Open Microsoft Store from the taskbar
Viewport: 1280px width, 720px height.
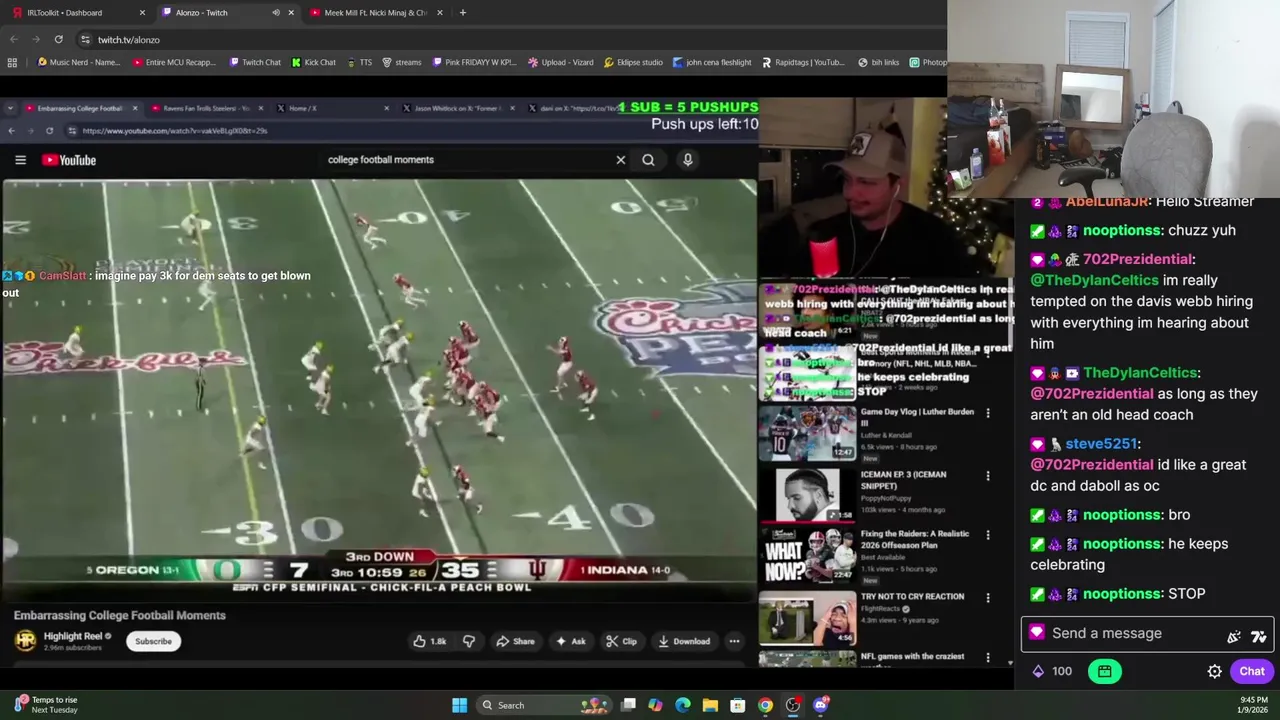coord(738,705)
